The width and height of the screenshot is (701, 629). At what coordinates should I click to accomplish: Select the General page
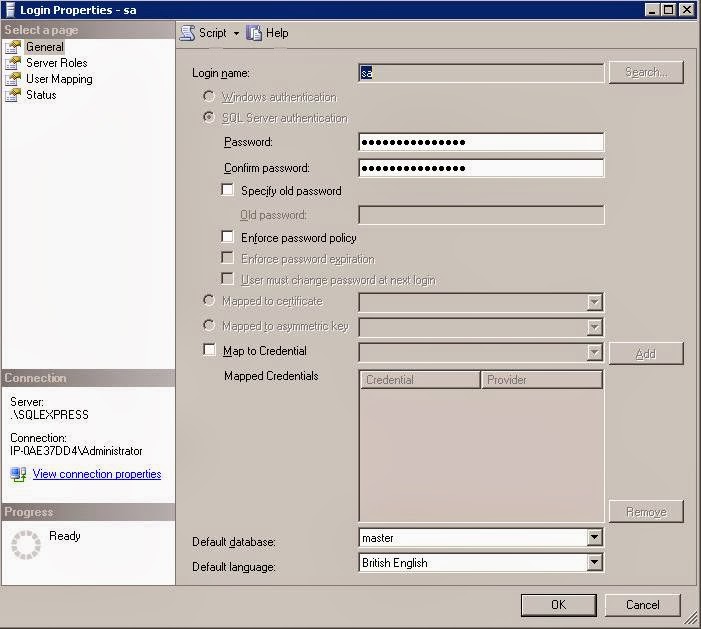point(45,47)
